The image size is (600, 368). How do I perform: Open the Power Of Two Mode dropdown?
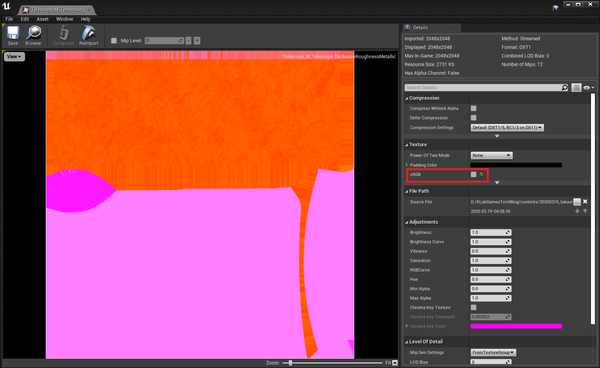pos(491,155)
